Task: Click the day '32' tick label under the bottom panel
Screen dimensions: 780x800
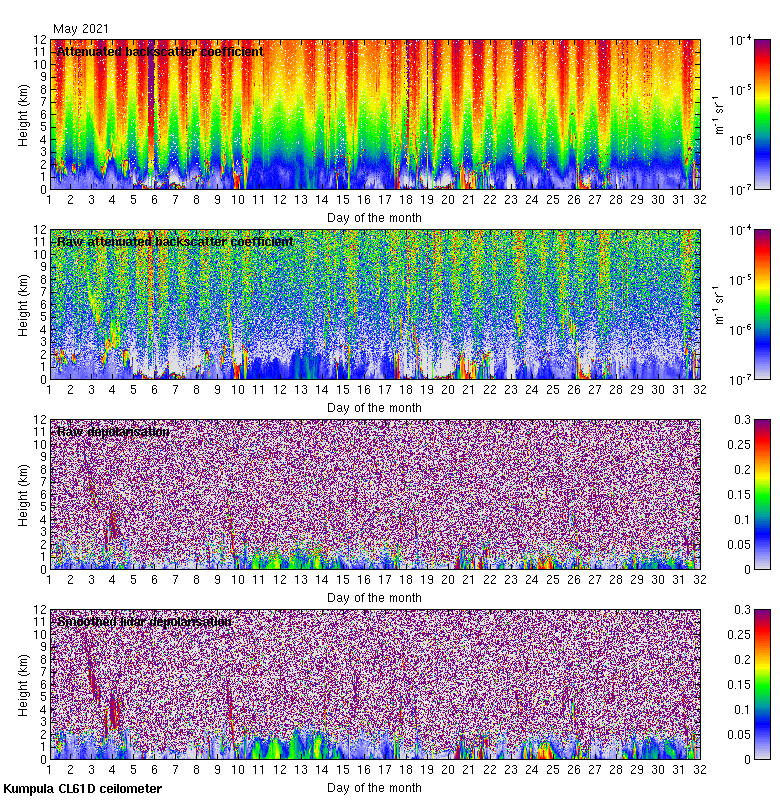Action: point(700,769)
